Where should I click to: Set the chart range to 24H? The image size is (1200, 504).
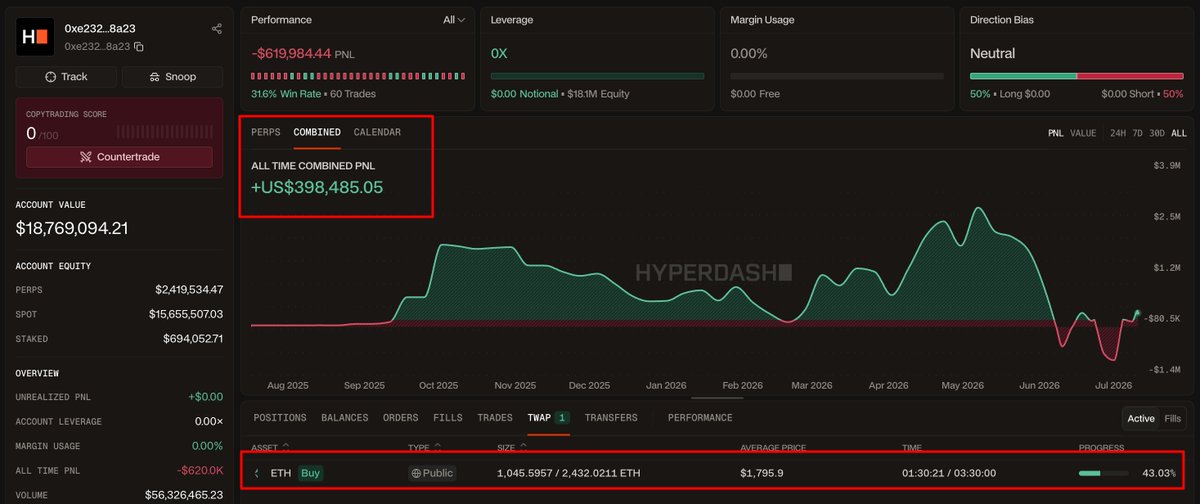(x=1118, y=133)
